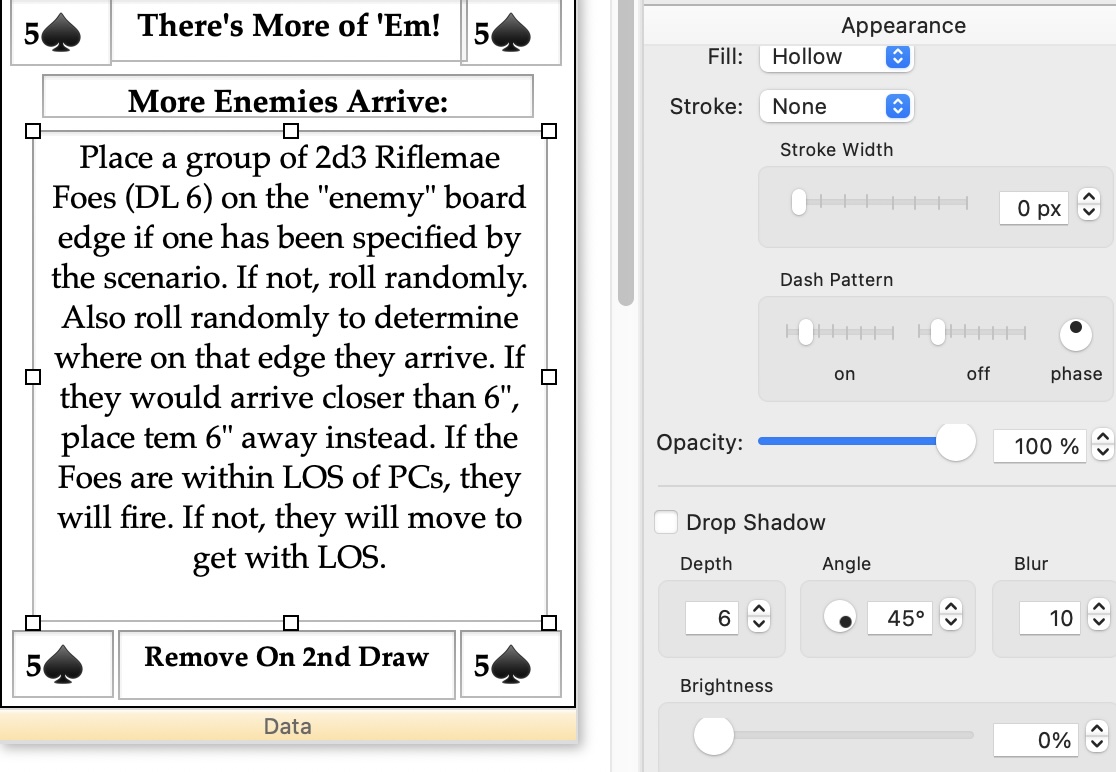Image resolution: width=1116 pixels, height=772 pixels.
Task: Select the top-left 5 of spades box
Action: [60, 33]
